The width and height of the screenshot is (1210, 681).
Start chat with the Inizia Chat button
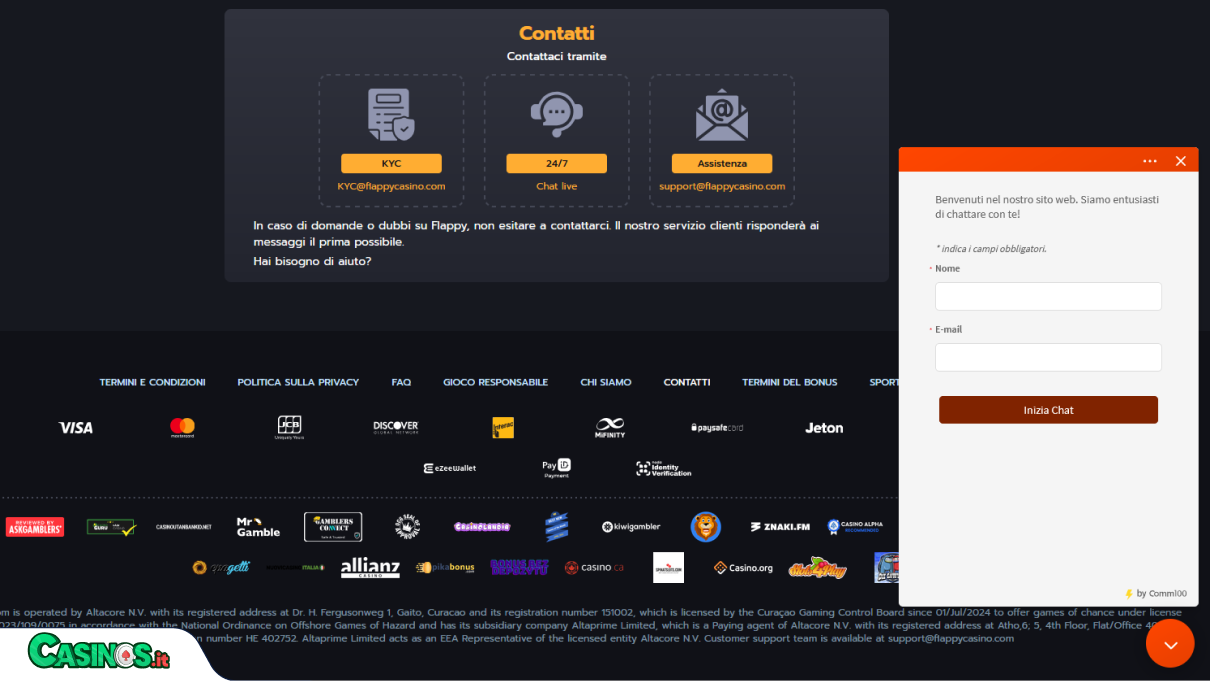(1048, 410)
